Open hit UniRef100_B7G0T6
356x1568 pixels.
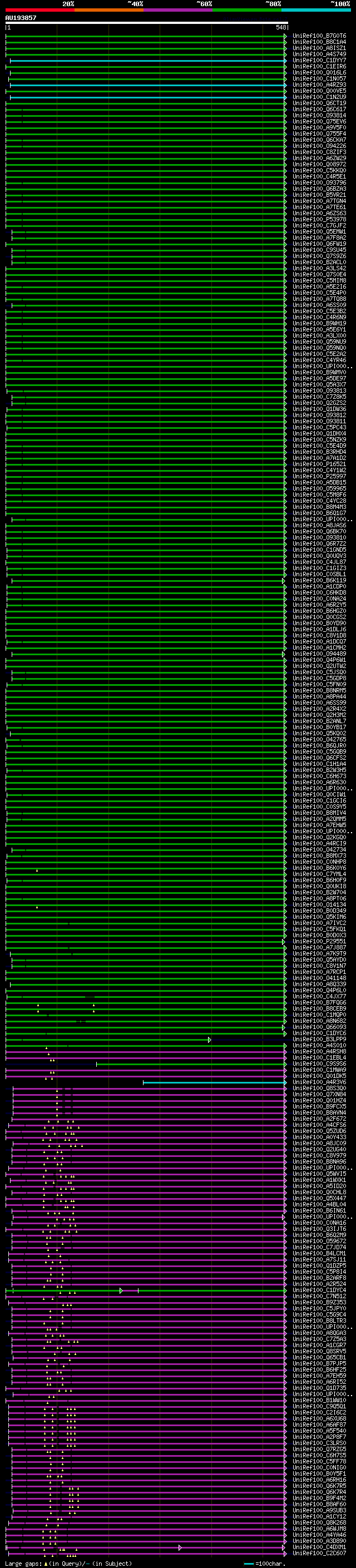coord(319,36)
